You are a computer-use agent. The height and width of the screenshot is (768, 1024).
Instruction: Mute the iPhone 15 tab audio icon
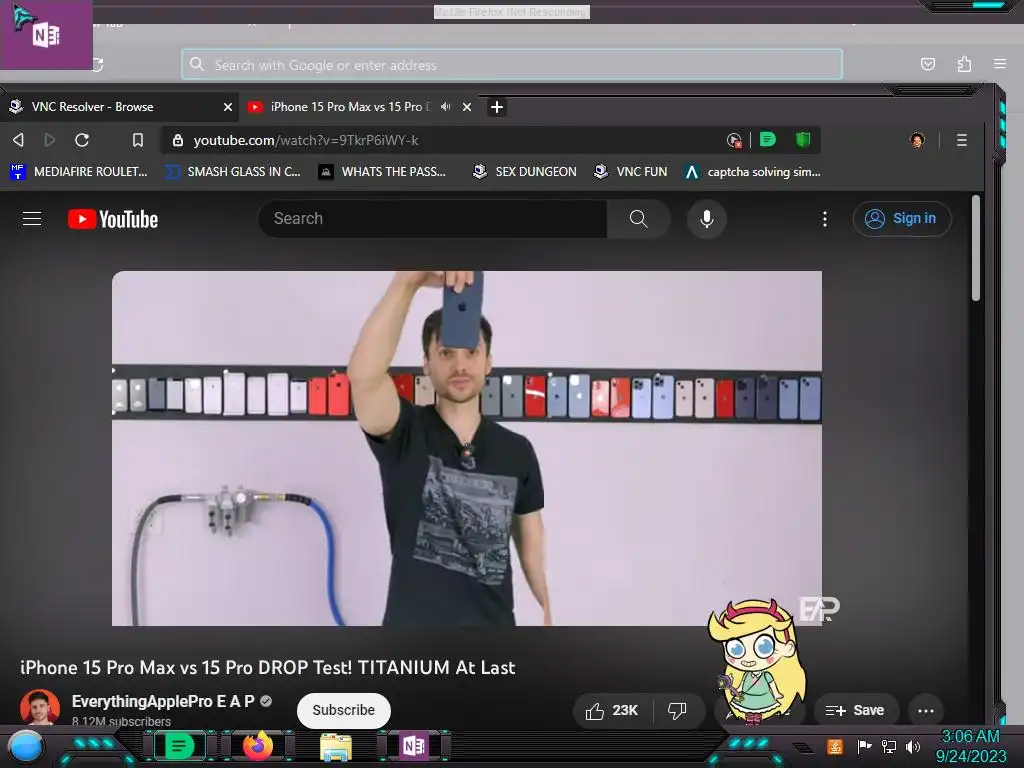point(445,106)
